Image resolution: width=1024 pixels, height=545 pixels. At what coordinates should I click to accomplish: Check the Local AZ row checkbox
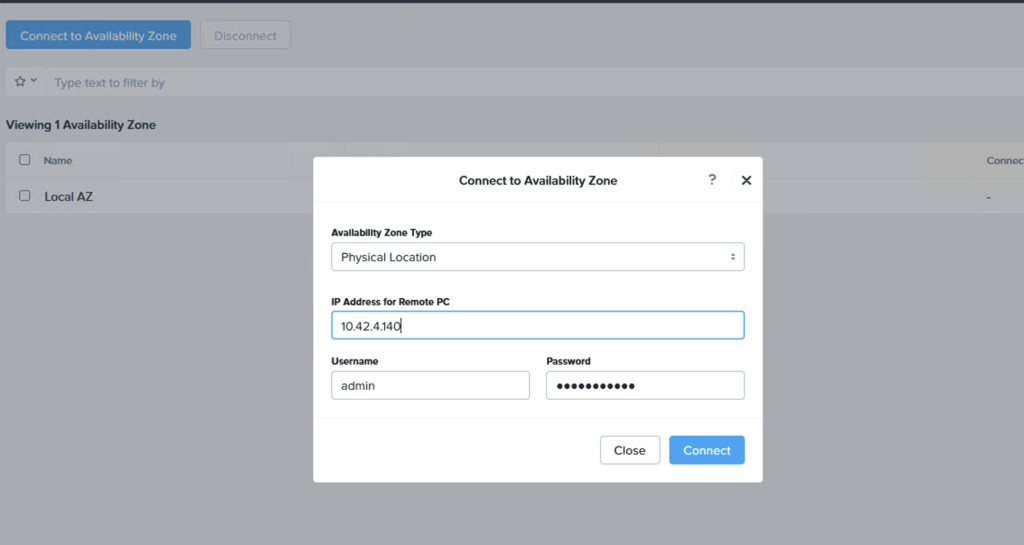point(25,196)
